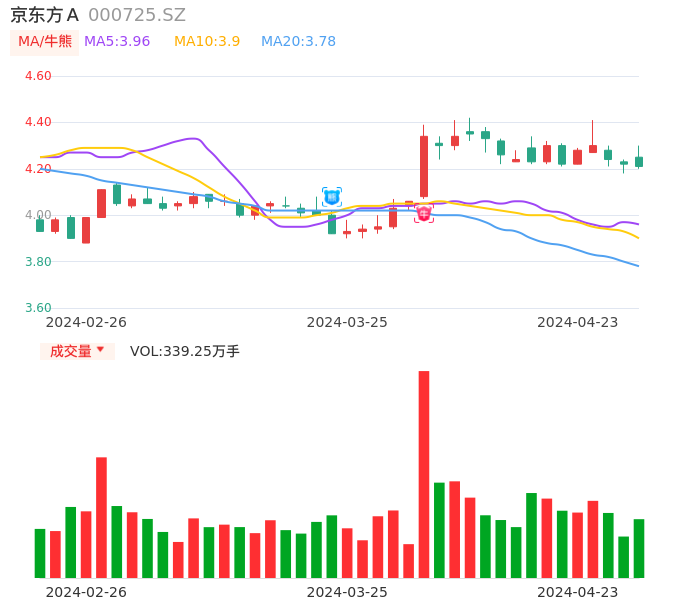Click the 京东方A stock name title
Screen dimensions: 686x606
pyautogui.click(x=44, y=15)
